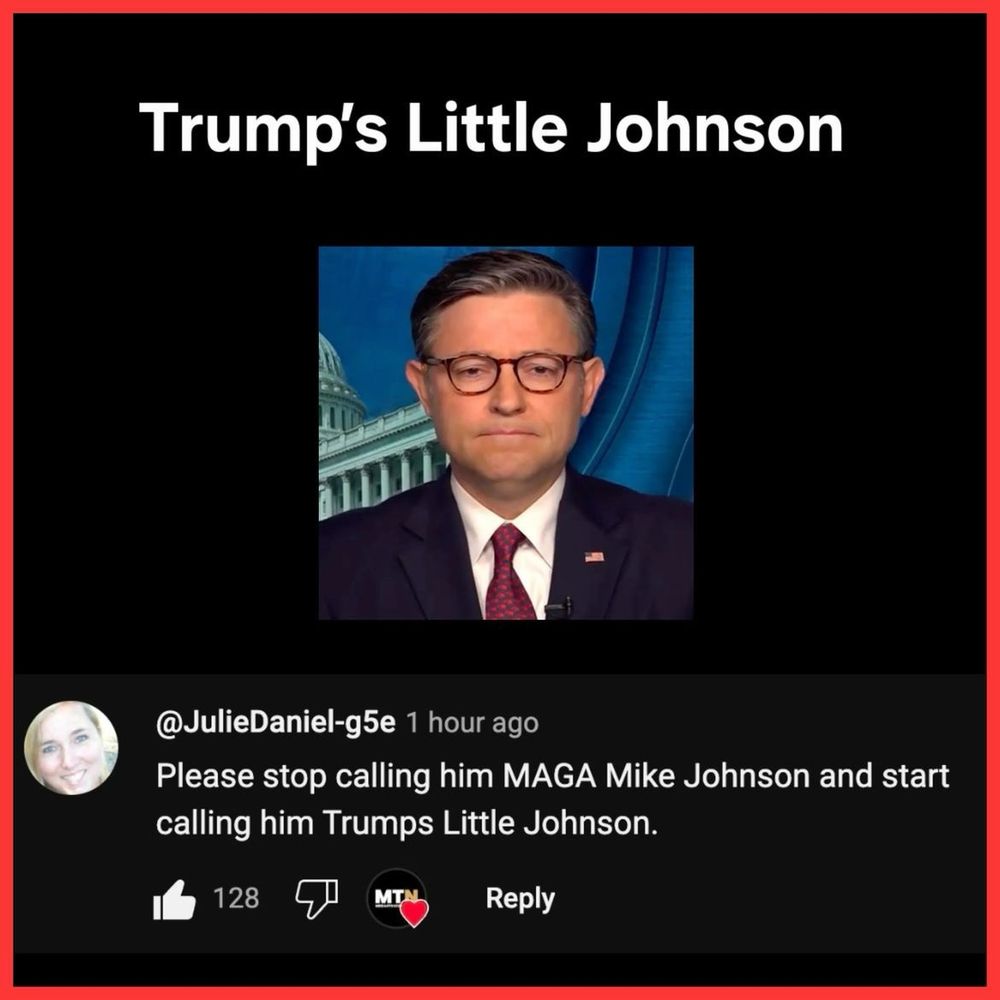Click the red heart on the MTN badge
The image size is (1000, 1000).
point(414,913)
